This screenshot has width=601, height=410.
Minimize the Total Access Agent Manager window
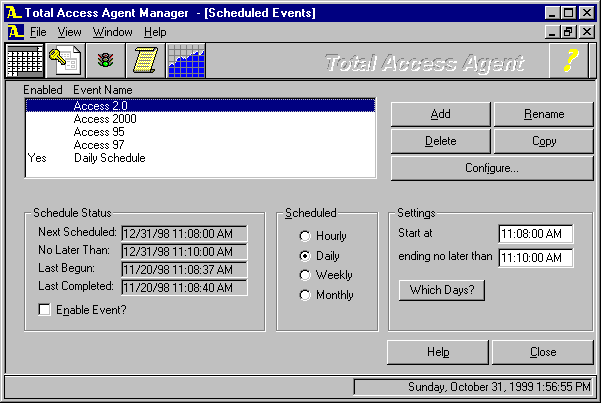coord(552,13)
